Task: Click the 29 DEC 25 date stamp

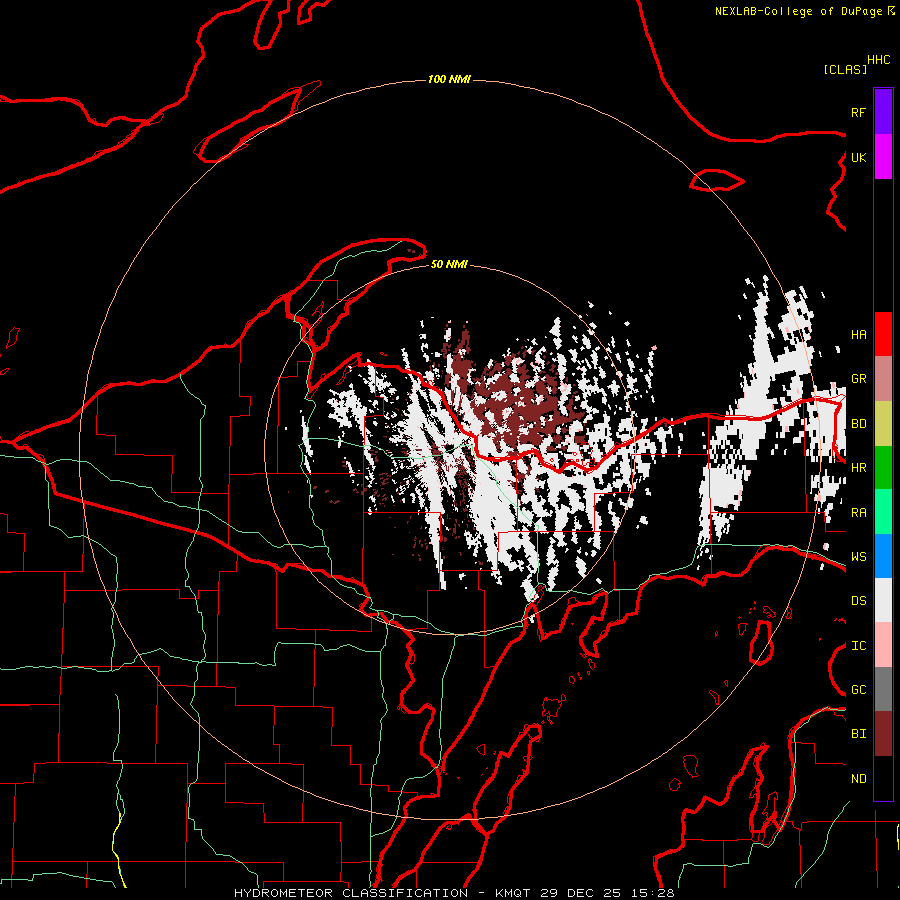Action: tap(580, 893)
